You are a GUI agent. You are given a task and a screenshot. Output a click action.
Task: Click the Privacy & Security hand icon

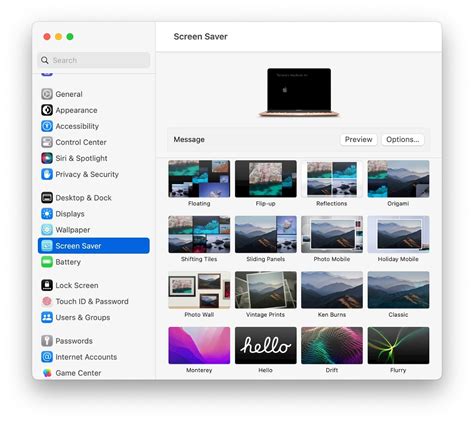tap(47, 174)
